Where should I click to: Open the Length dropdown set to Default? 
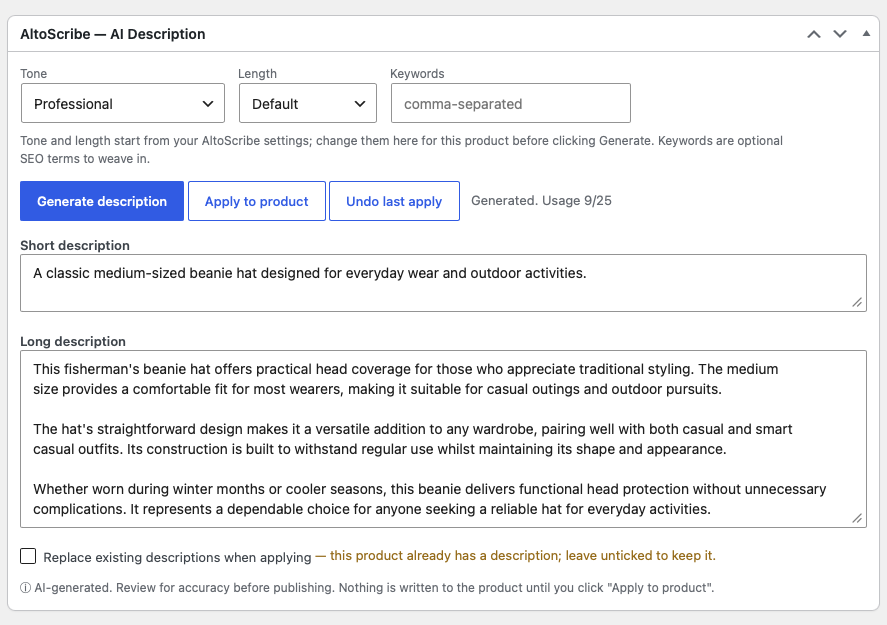point(308,104)
